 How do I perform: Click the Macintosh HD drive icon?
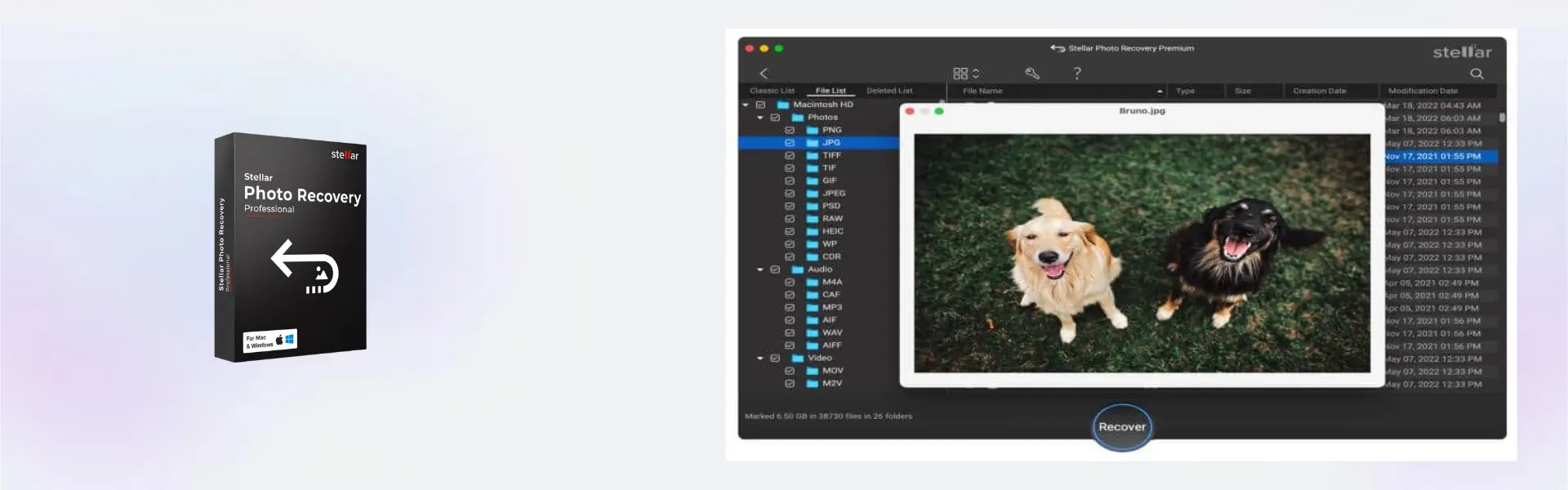pyautogui.click(x=783, y=105)
